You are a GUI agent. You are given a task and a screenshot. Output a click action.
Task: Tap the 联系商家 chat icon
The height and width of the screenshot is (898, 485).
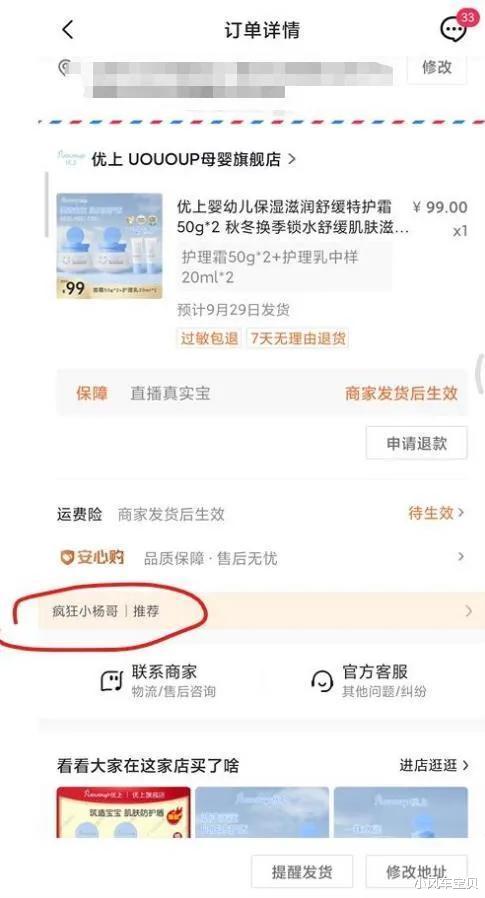pos(112,681)
